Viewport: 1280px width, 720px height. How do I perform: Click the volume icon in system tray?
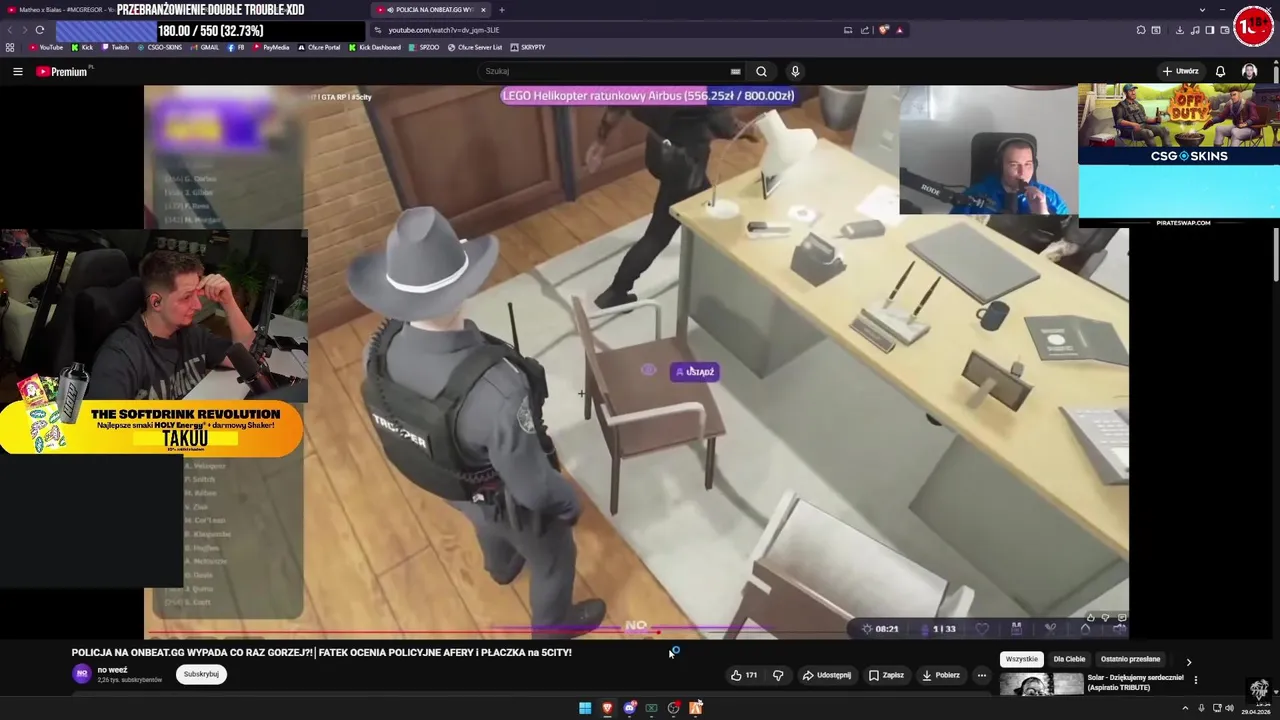(1229, 708)
